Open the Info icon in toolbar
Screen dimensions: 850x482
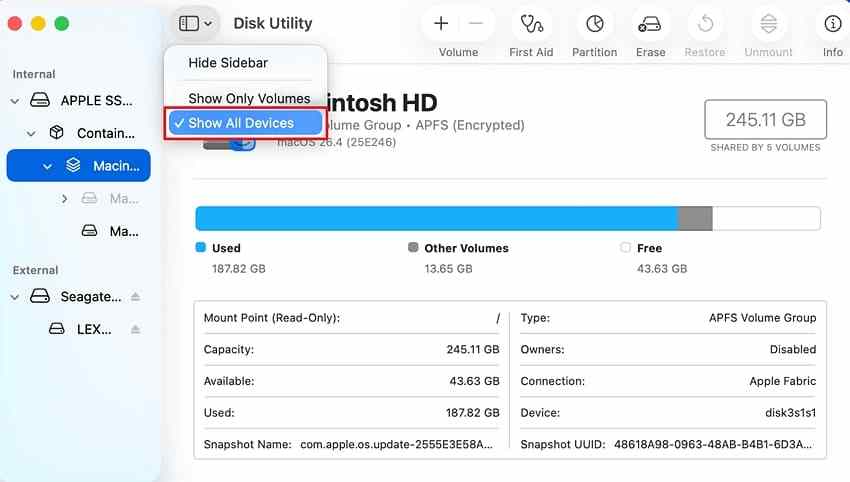833,24
